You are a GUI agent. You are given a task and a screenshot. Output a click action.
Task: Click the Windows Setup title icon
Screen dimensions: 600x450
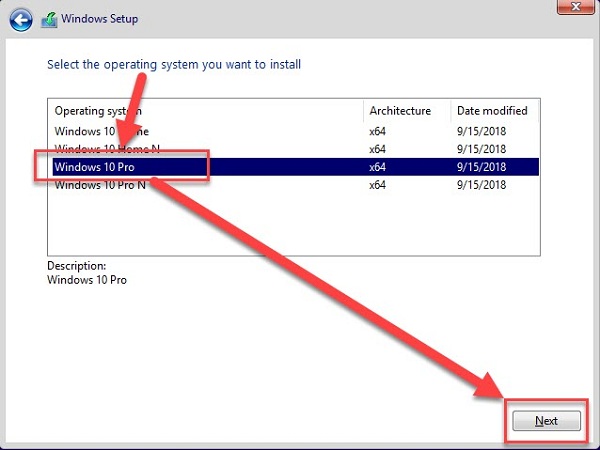click(49, 19)
